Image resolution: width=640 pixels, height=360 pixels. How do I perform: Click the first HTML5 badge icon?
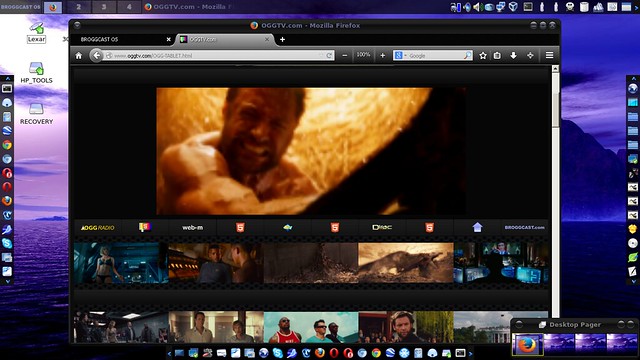click(x=240, y=227)
